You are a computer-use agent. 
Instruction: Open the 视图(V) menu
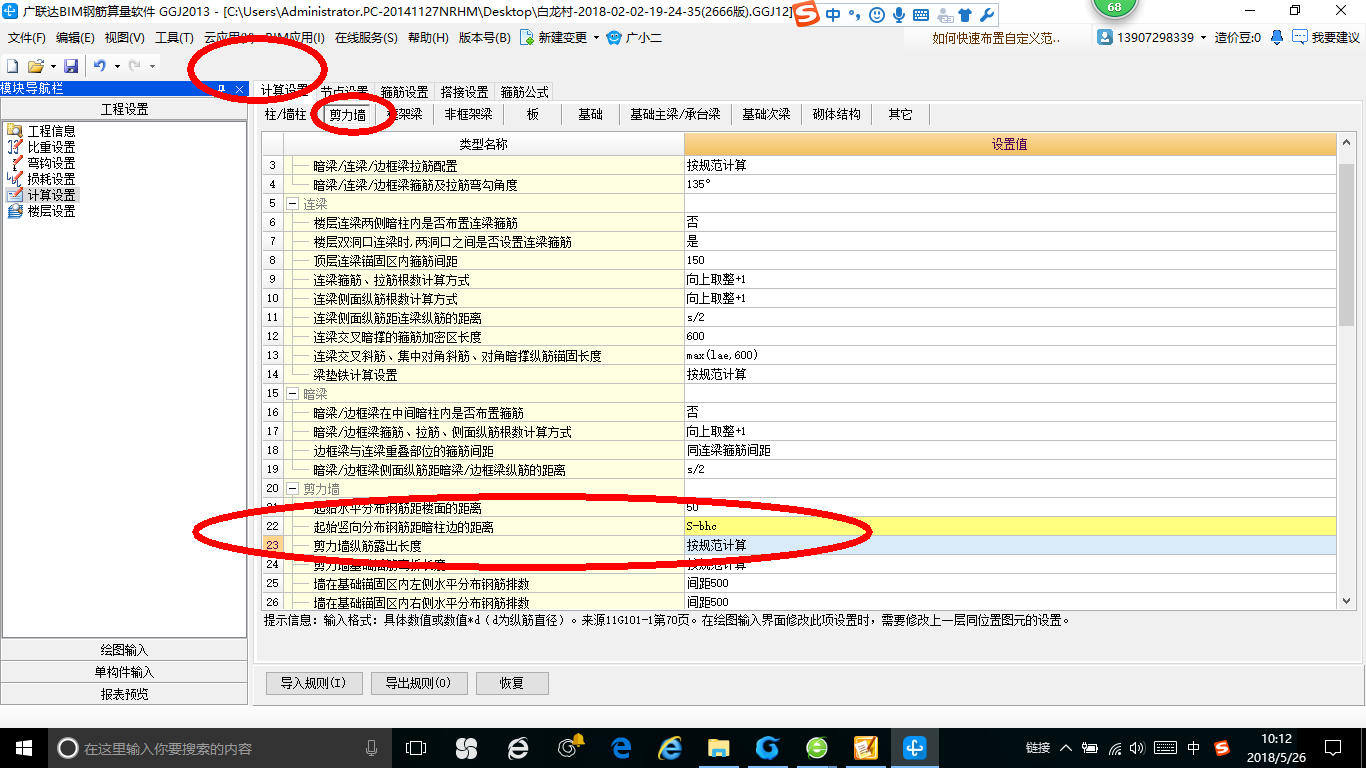[x=125, y=38]
